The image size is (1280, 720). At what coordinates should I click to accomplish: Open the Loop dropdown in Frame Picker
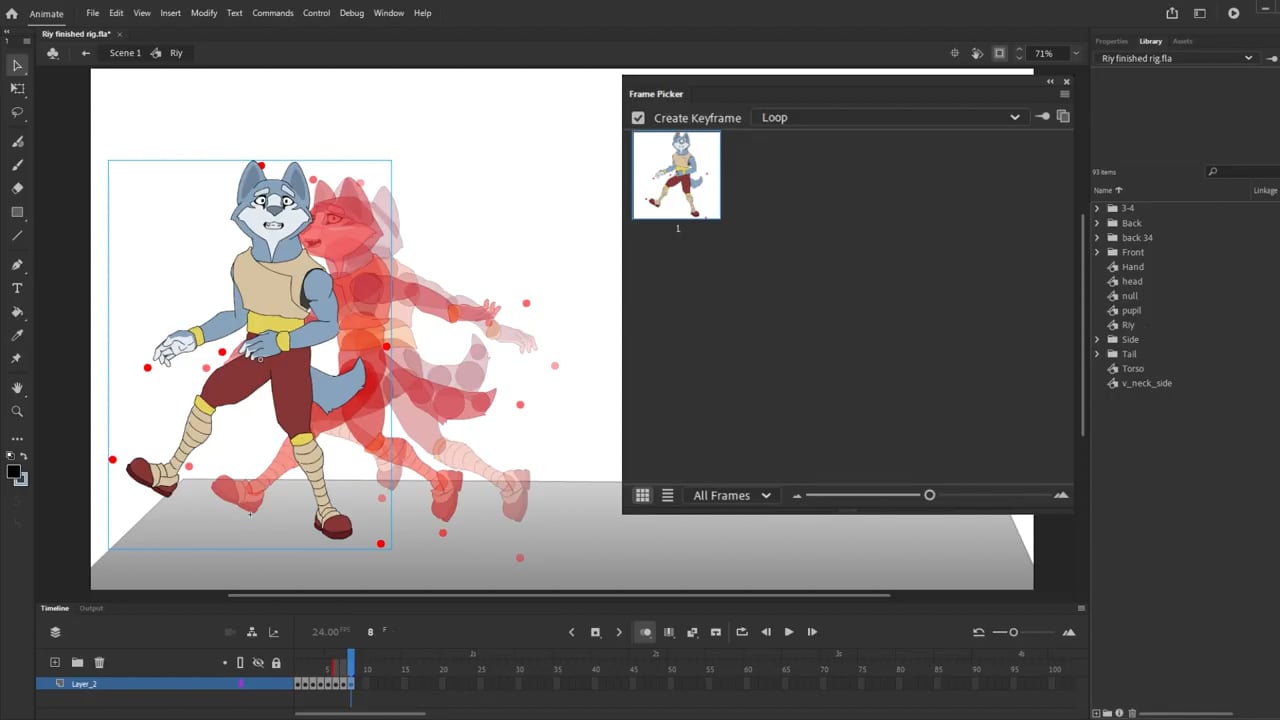(x=890, y=117)
